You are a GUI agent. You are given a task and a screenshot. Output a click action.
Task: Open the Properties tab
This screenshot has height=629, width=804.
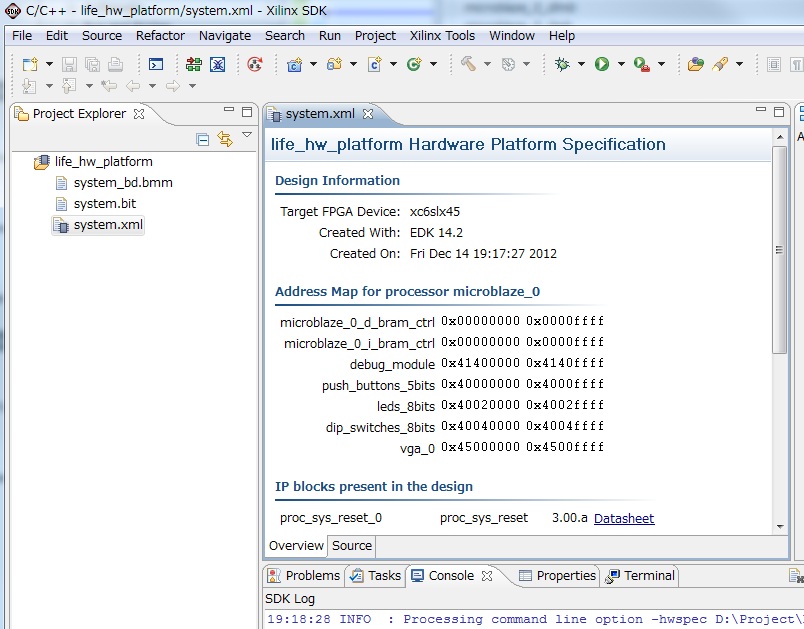tap(558, 576)
